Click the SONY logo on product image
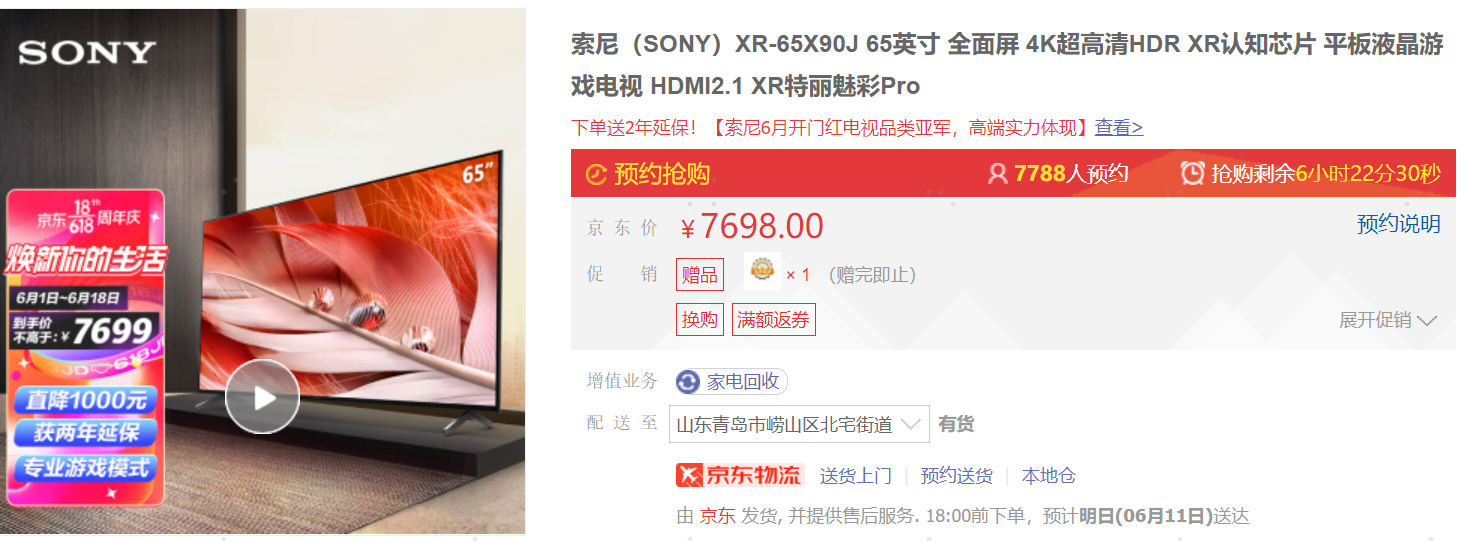 click(87, 53)
